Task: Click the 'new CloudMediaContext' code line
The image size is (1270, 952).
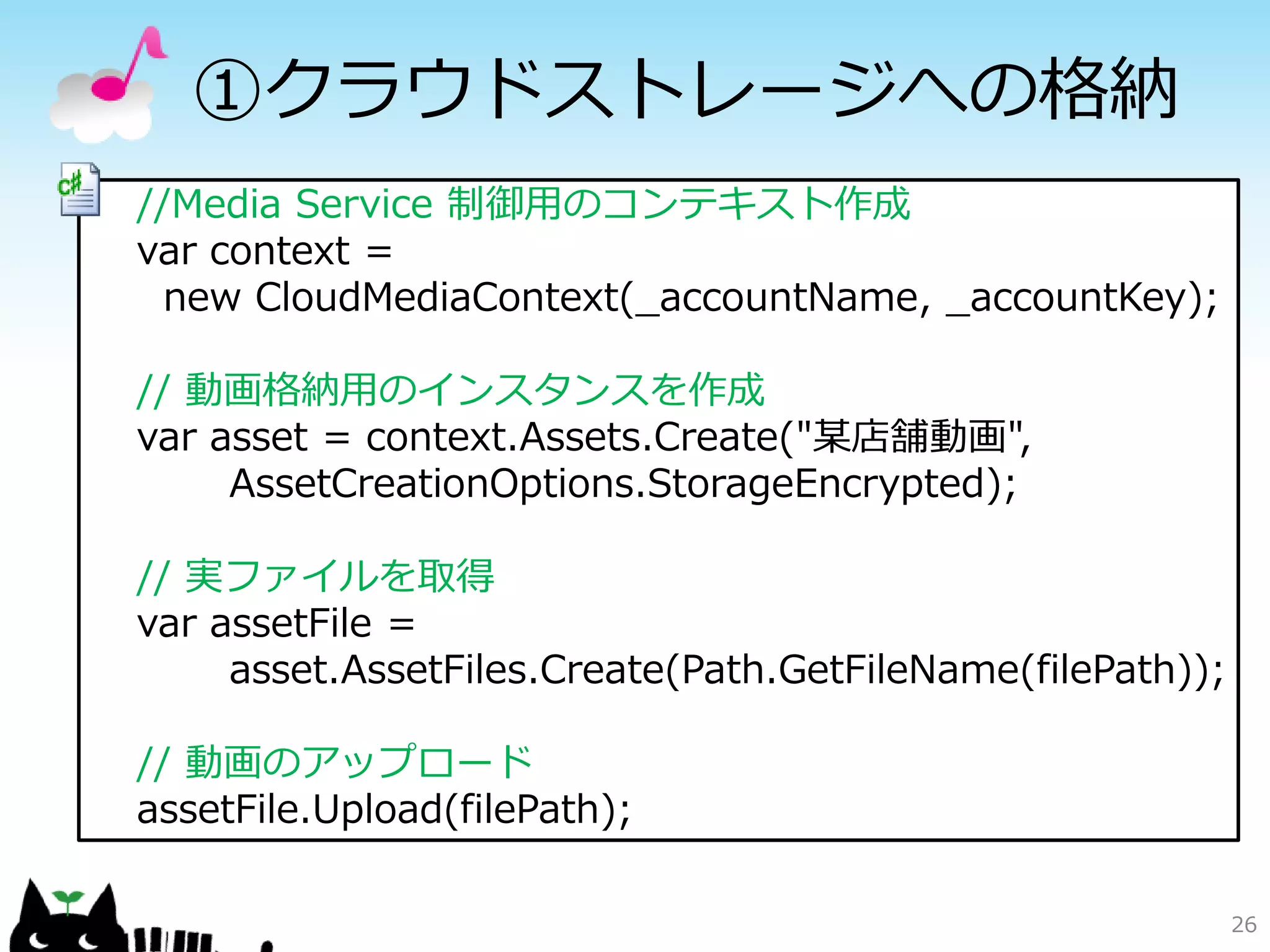Action: (690, 298)
